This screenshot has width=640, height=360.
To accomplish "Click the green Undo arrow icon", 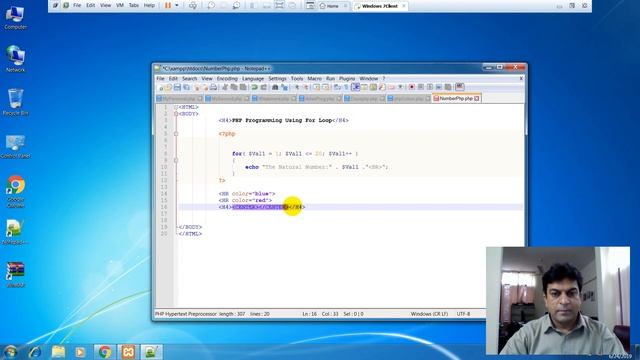I will pos(254,87).
